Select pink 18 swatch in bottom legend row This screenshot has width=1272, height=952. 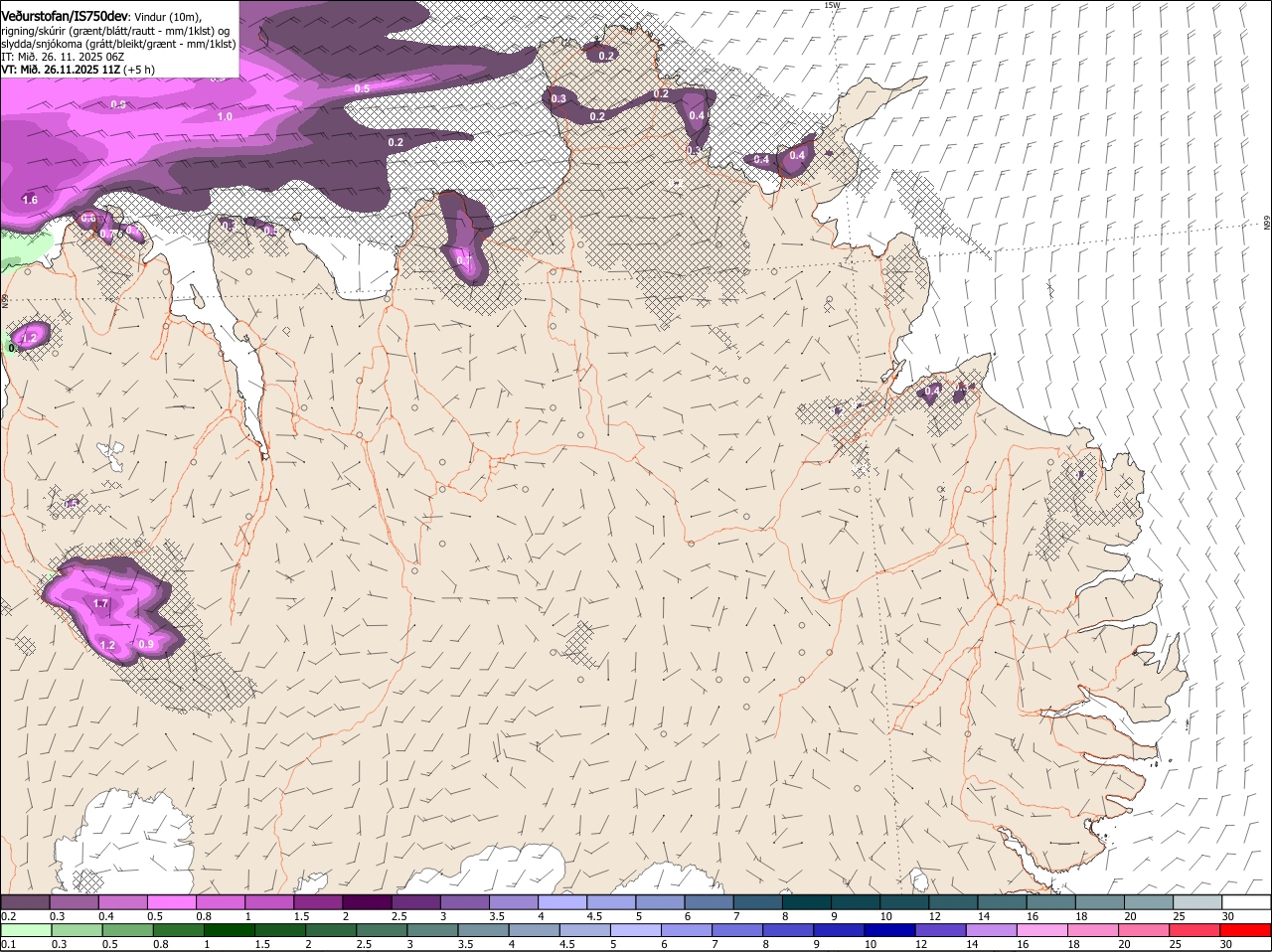point(1094,930)
